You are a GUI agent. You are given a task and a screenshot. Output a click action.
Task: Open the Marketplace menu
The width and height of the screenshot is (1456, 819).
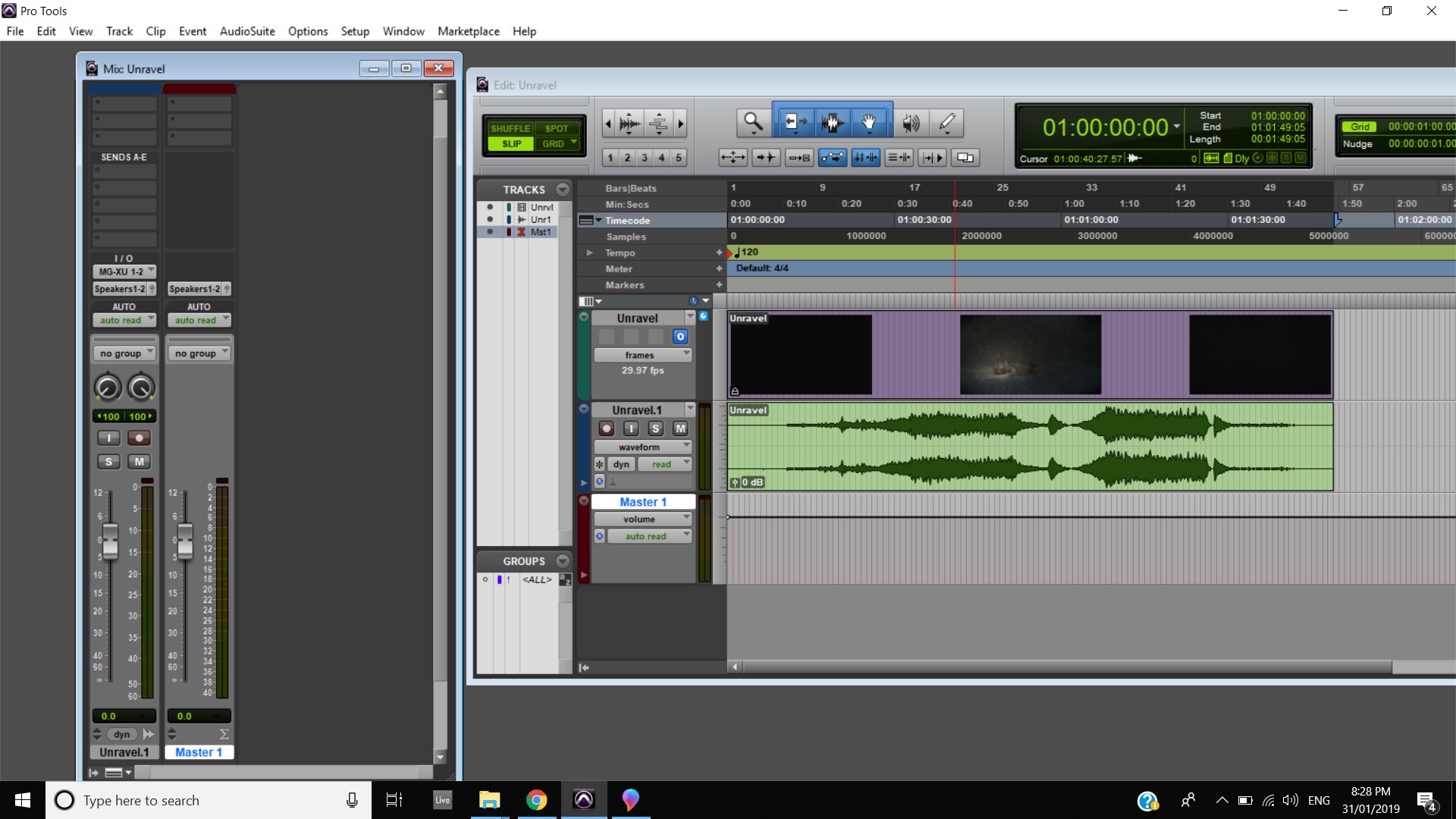468,31
